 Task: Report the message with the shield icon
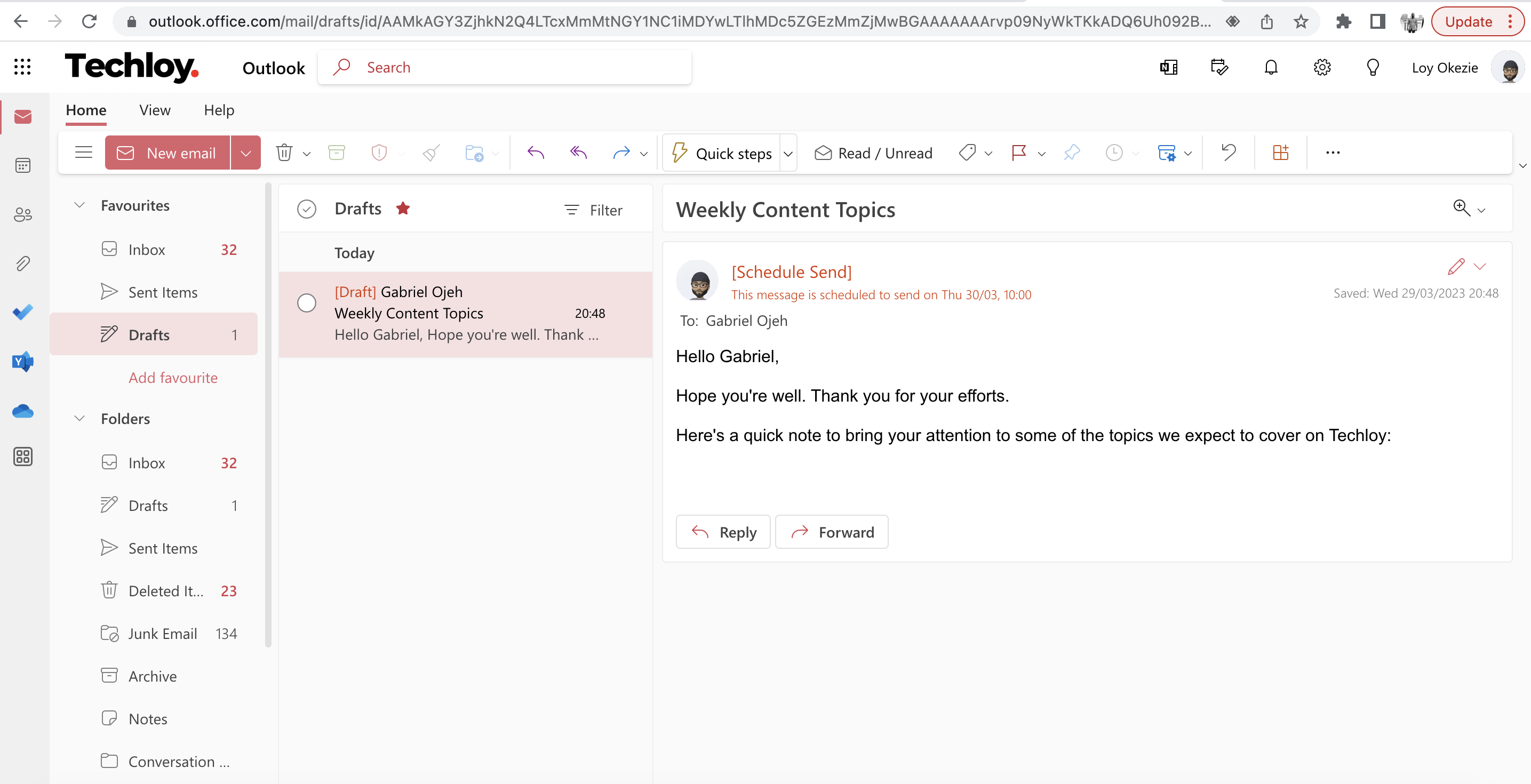(379, 153)
